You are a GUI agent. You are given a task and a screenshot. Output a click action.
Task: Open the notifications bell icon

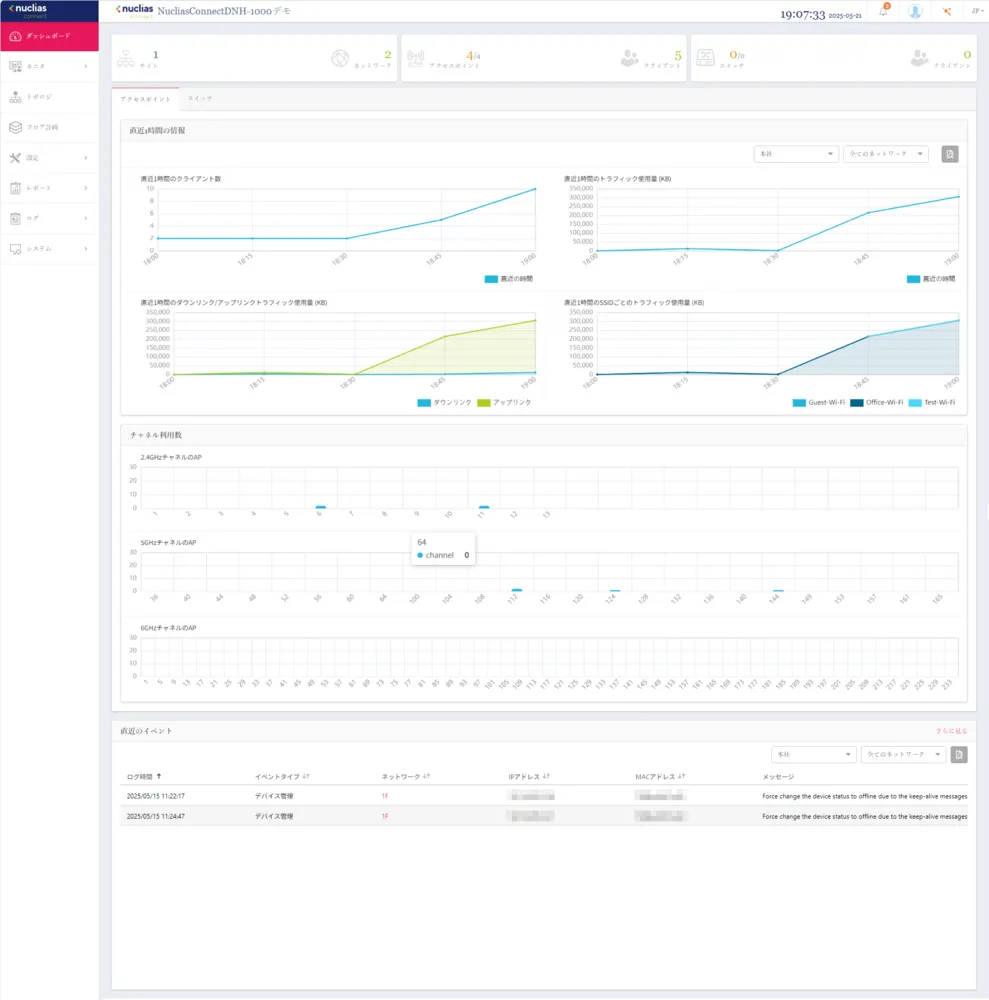tap(884, 10)
